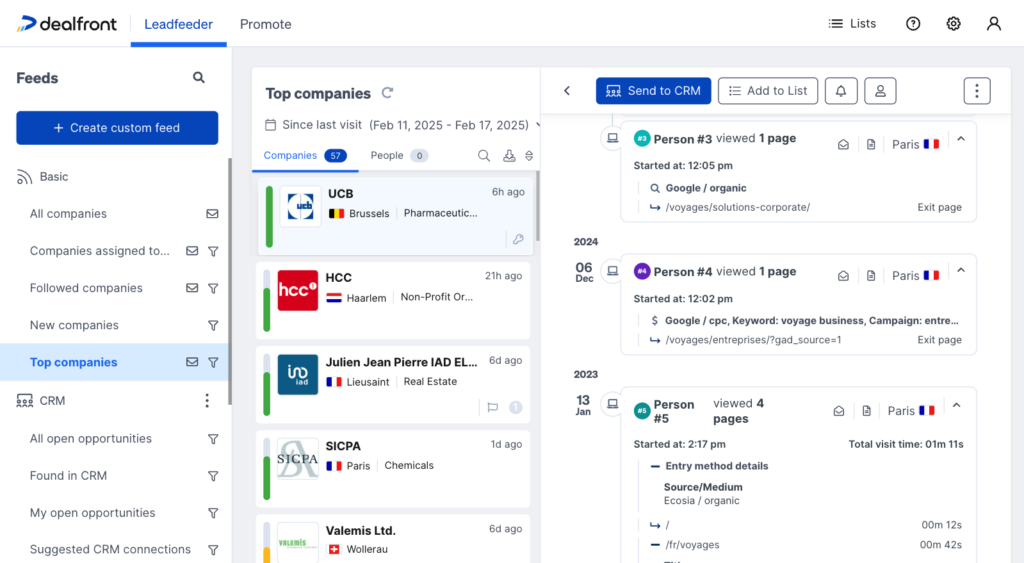Click the Google / organic source text
The width and height of the screenshot is (1024, 563).
pyautogui.click(x=705, y=188)
